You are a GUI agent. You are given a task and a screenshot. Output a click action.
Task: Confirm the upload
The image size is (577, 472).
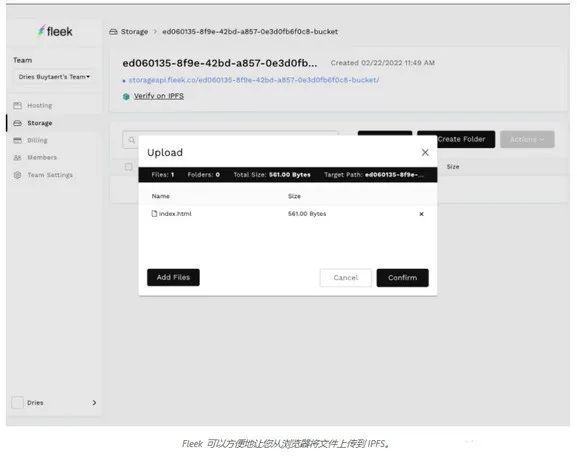pyautogui.click(x=403, y=278)
